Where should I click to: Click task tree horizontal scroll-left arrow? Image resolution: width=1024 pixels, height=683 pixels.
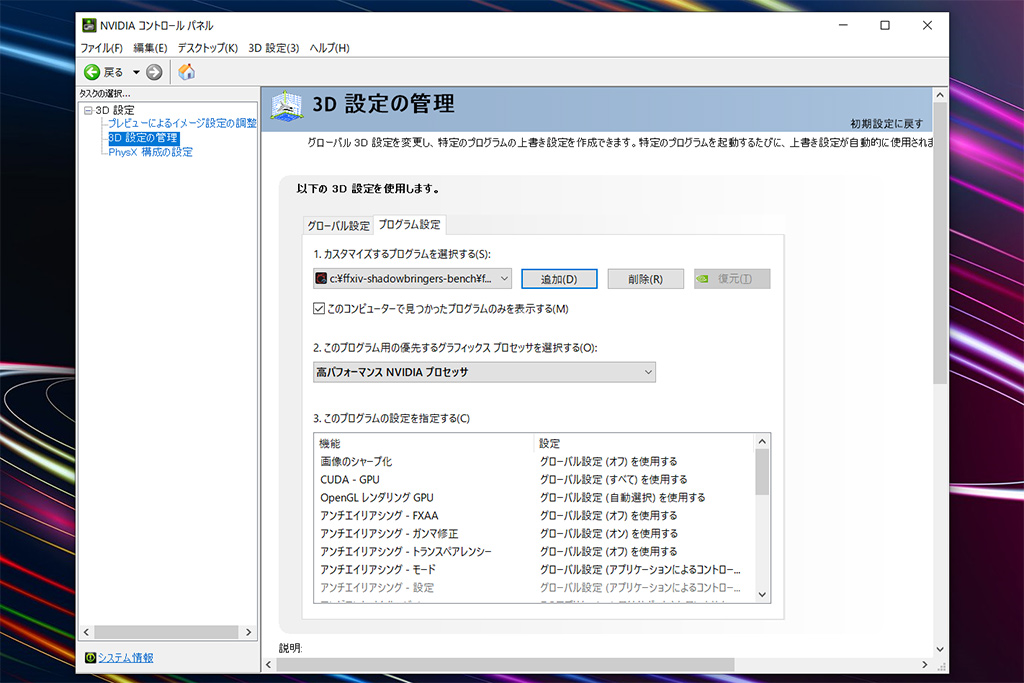[86, 632]
